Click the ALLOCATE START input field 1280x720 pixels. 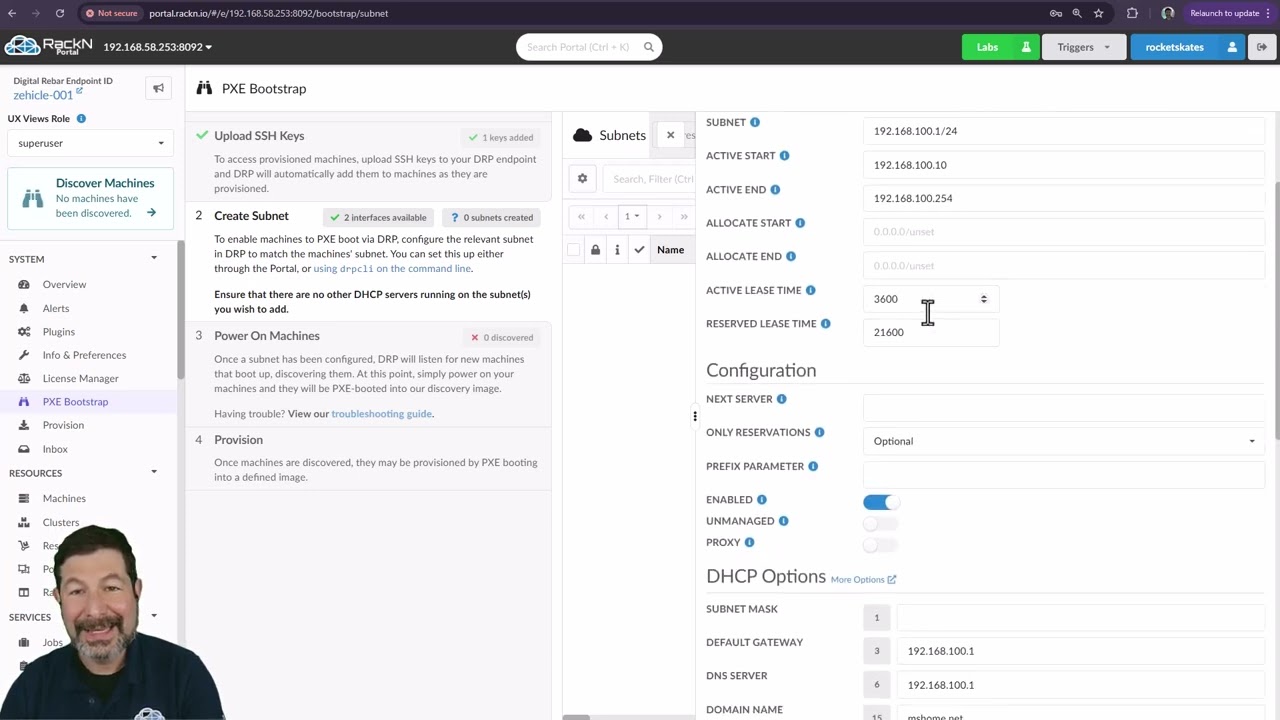pos(1064,232)
